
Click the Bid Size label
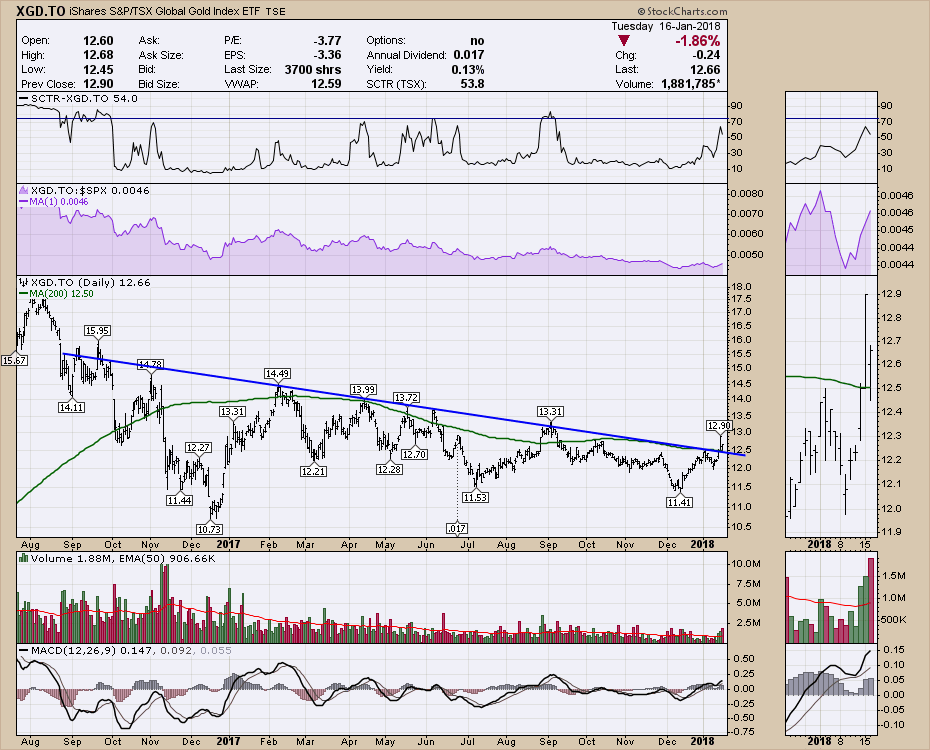[159, 84]
